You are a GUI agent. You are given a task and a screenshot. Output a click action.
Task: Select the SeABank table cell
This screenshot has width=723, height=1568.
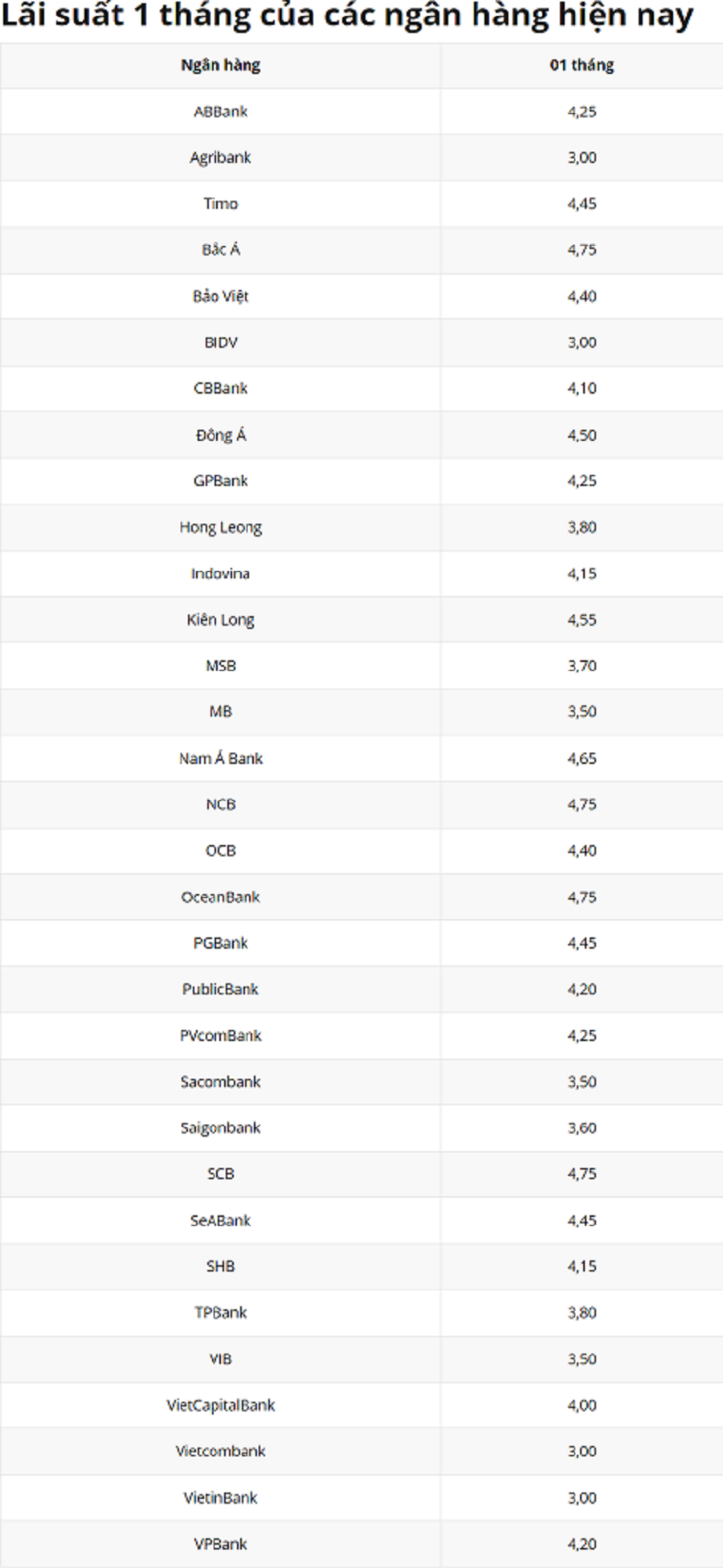(x=220, y=1220)
